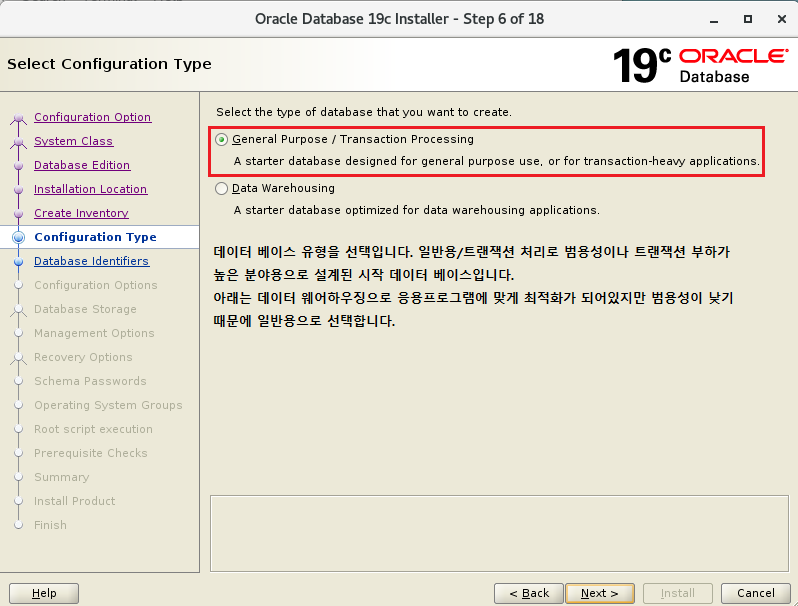Go back with the < Back button

[x=529, y=593]
